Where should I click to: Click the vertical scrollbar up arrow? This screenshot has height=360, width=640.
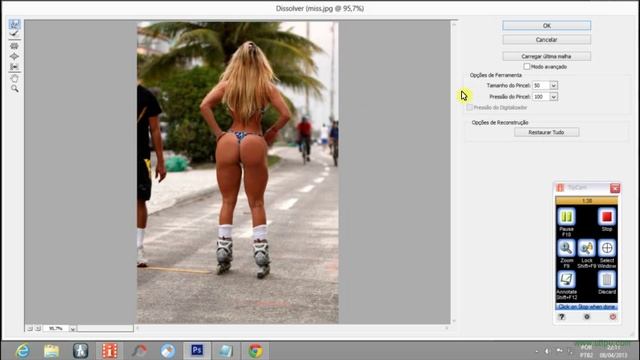tap(453, 24)
